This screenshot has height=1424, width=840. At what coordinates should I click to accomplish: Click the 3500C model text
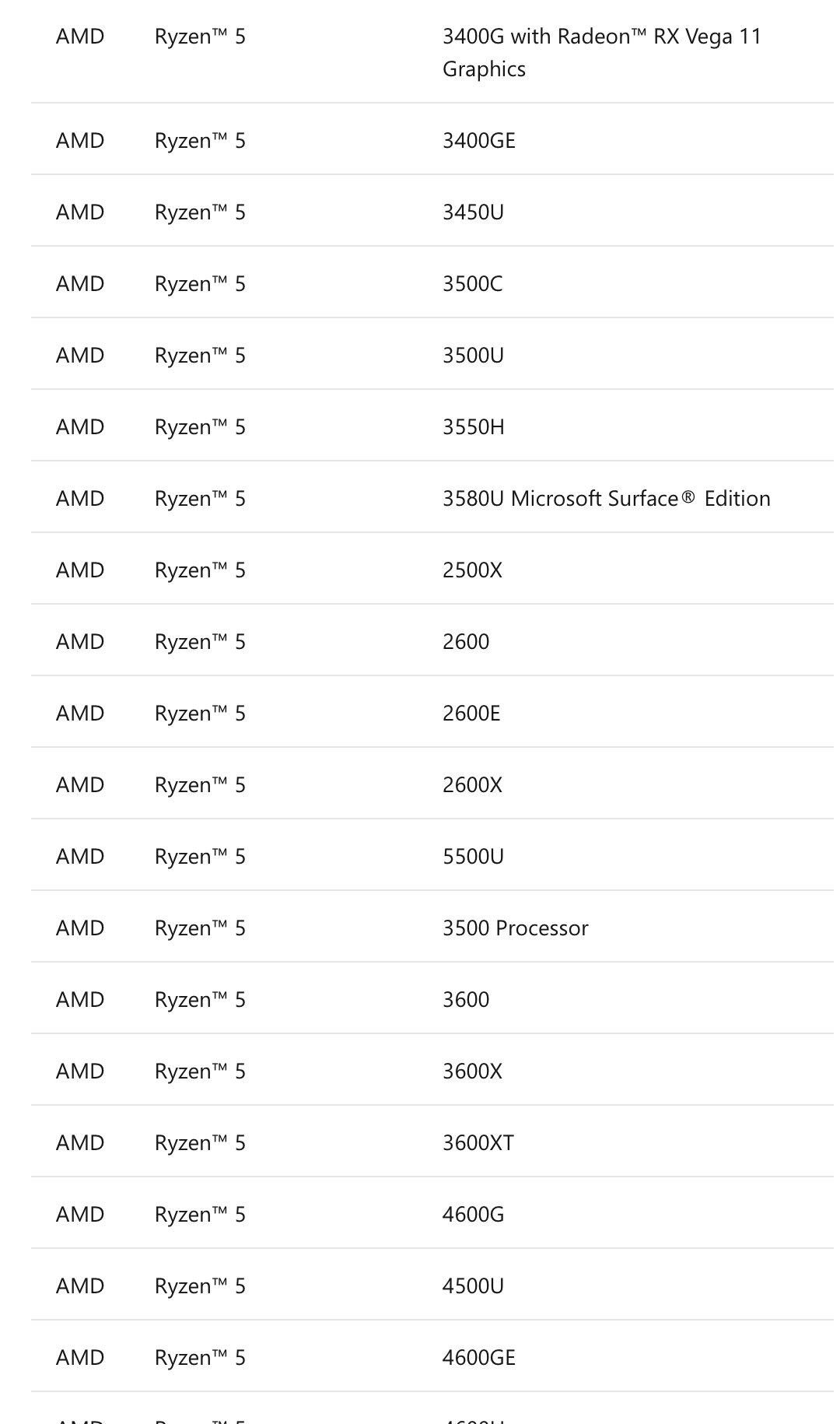472,284
